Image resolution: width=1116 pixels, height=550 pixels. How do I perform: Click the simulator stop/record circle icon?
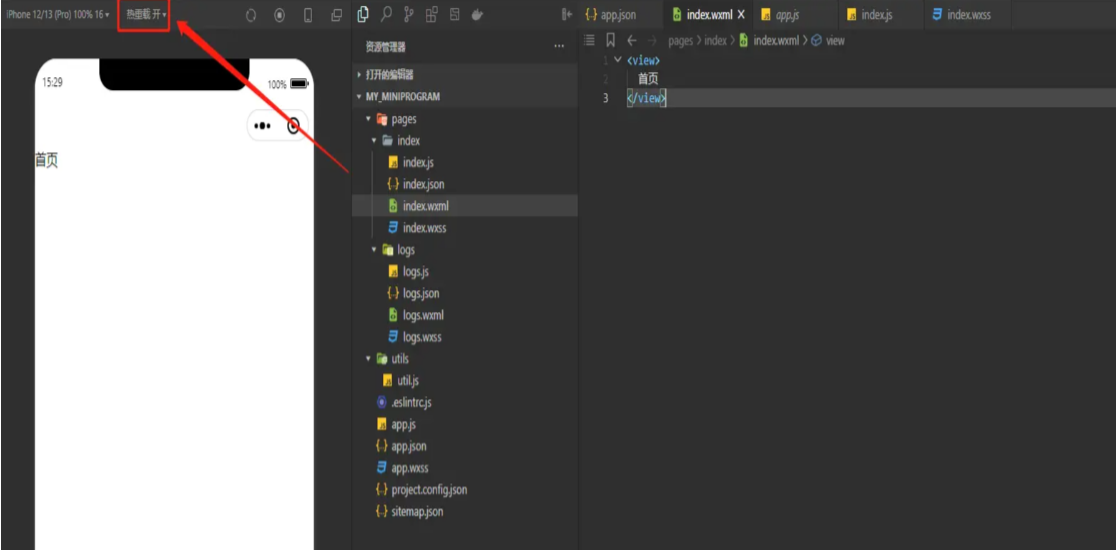[280, 15]
